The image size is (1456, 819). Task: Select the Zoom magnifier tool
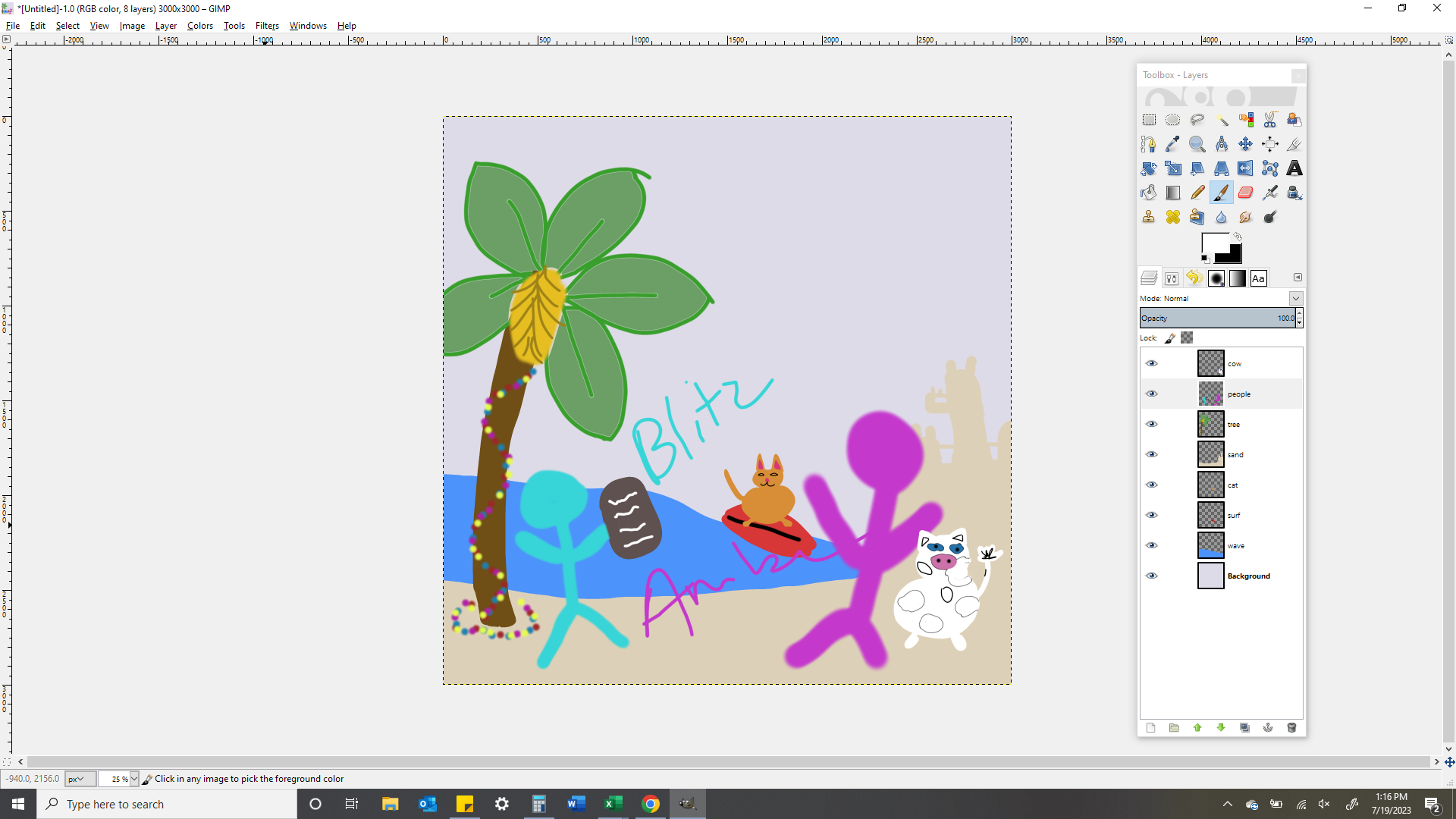pos(1197,144)
